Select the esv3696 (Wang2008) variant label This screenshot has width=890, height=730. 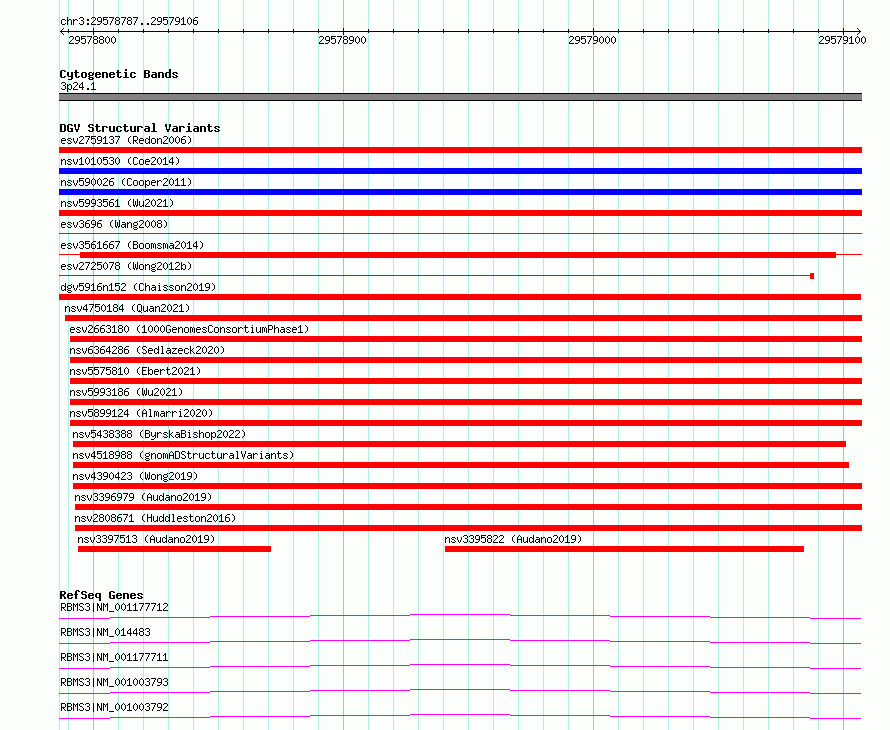pos(114,224)
